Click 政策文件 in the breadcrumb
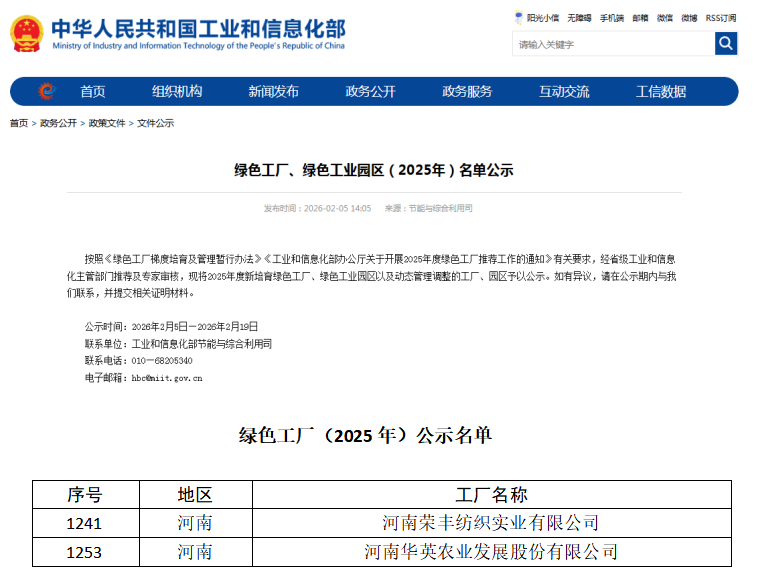 (x=107, y=123)
